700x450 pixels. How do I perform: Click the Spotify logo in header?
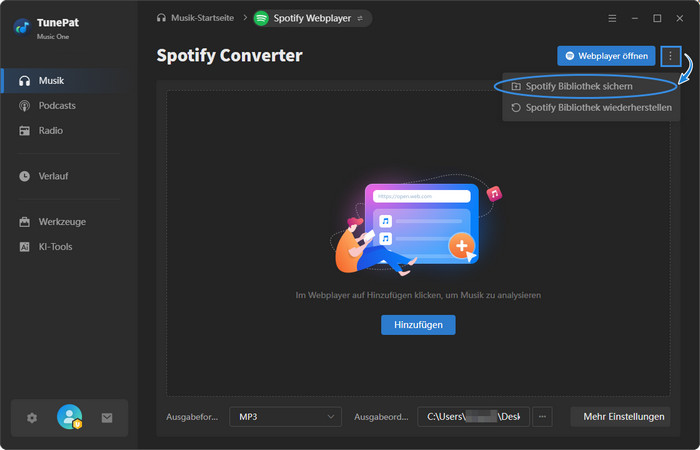261,18
